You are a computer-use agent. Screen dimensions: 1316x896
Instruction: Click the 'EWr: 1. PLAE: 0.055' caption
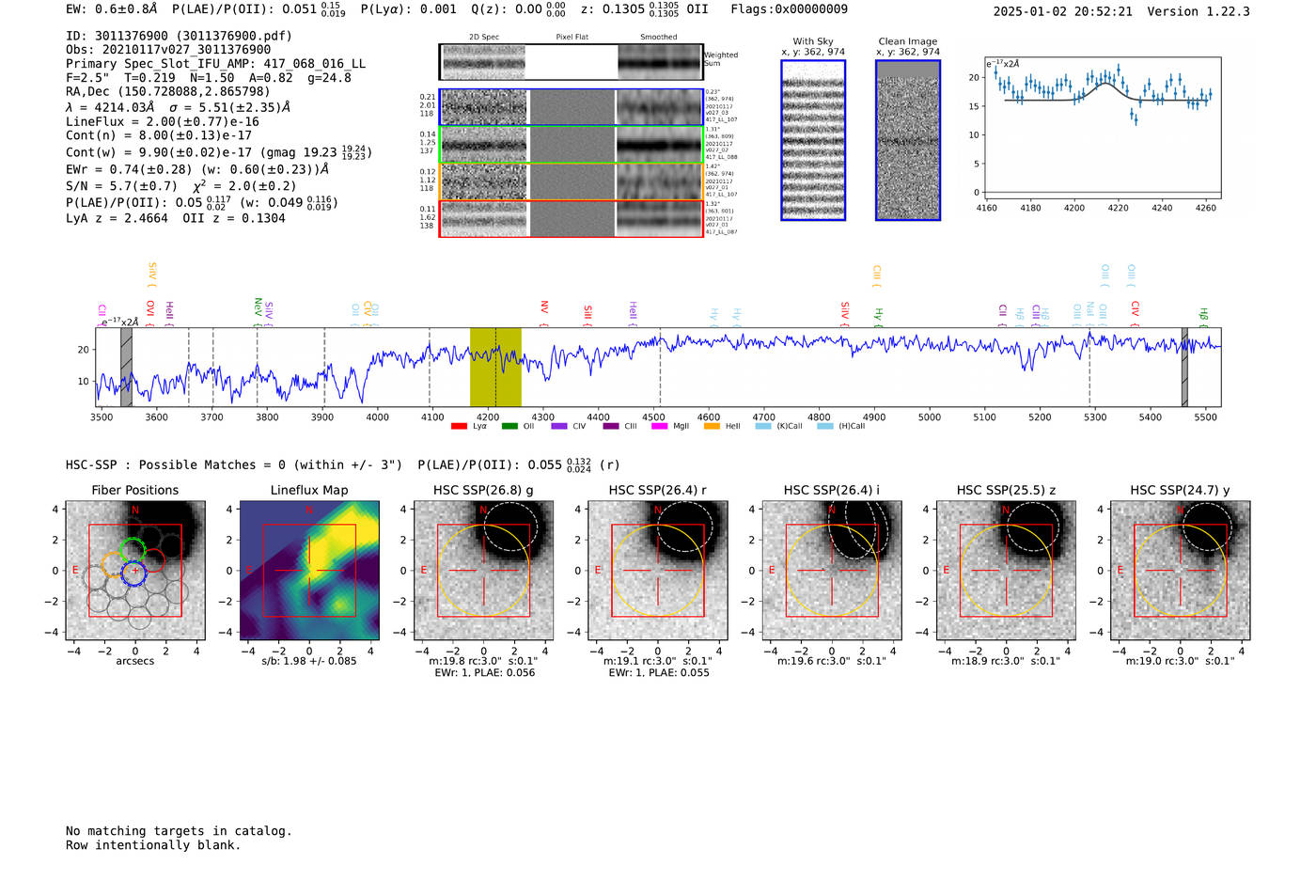click(x=659, y=672)
